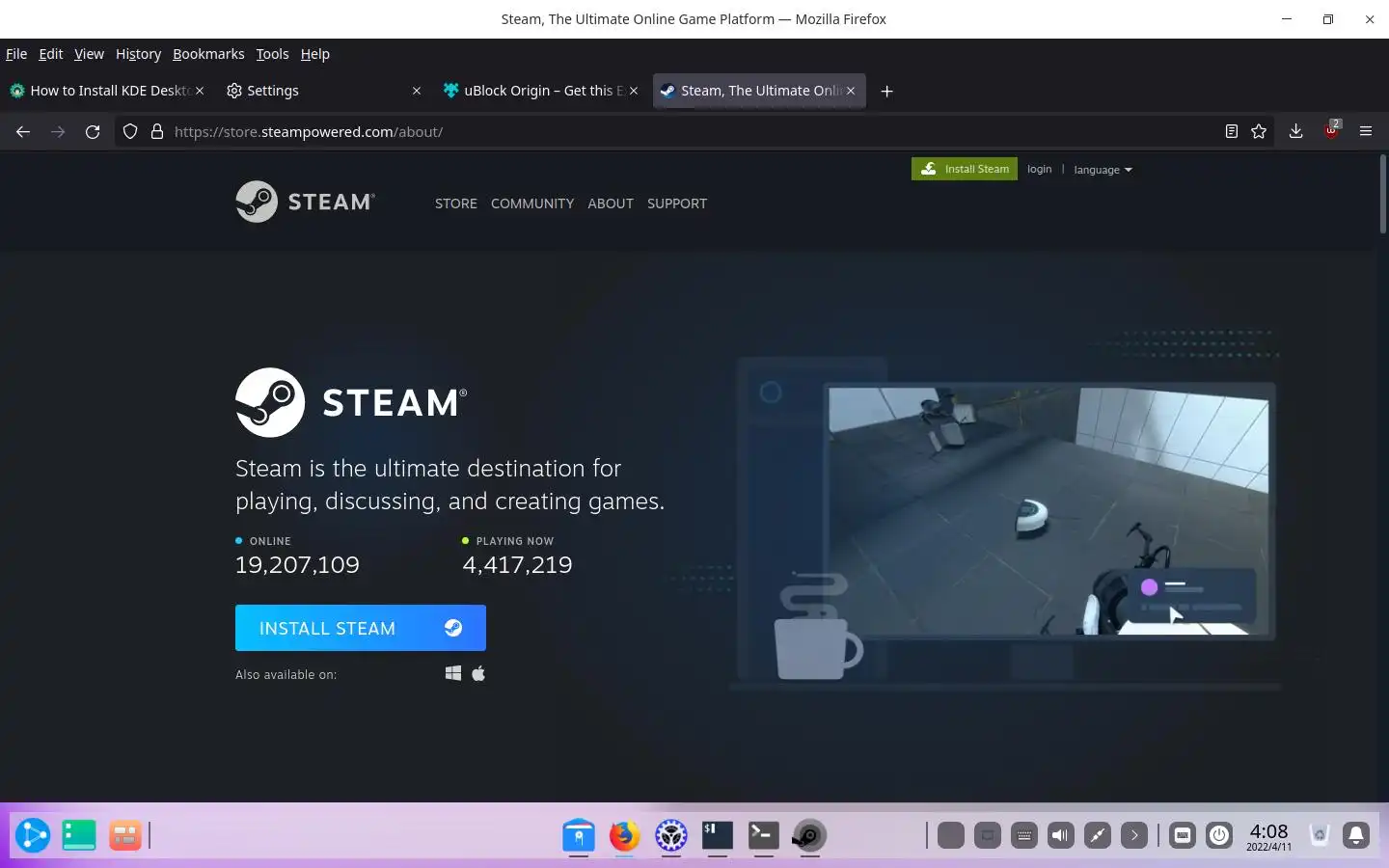Launch the App Store from the dock

tap(579, 835)
